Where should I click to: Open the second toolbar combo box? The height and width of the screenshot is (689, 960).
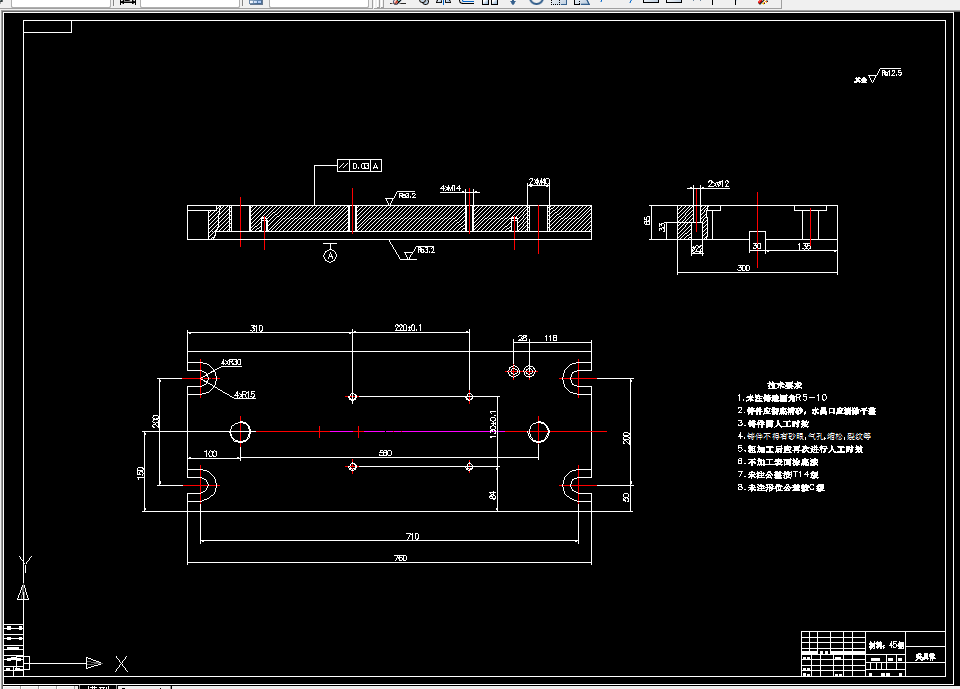190,2
